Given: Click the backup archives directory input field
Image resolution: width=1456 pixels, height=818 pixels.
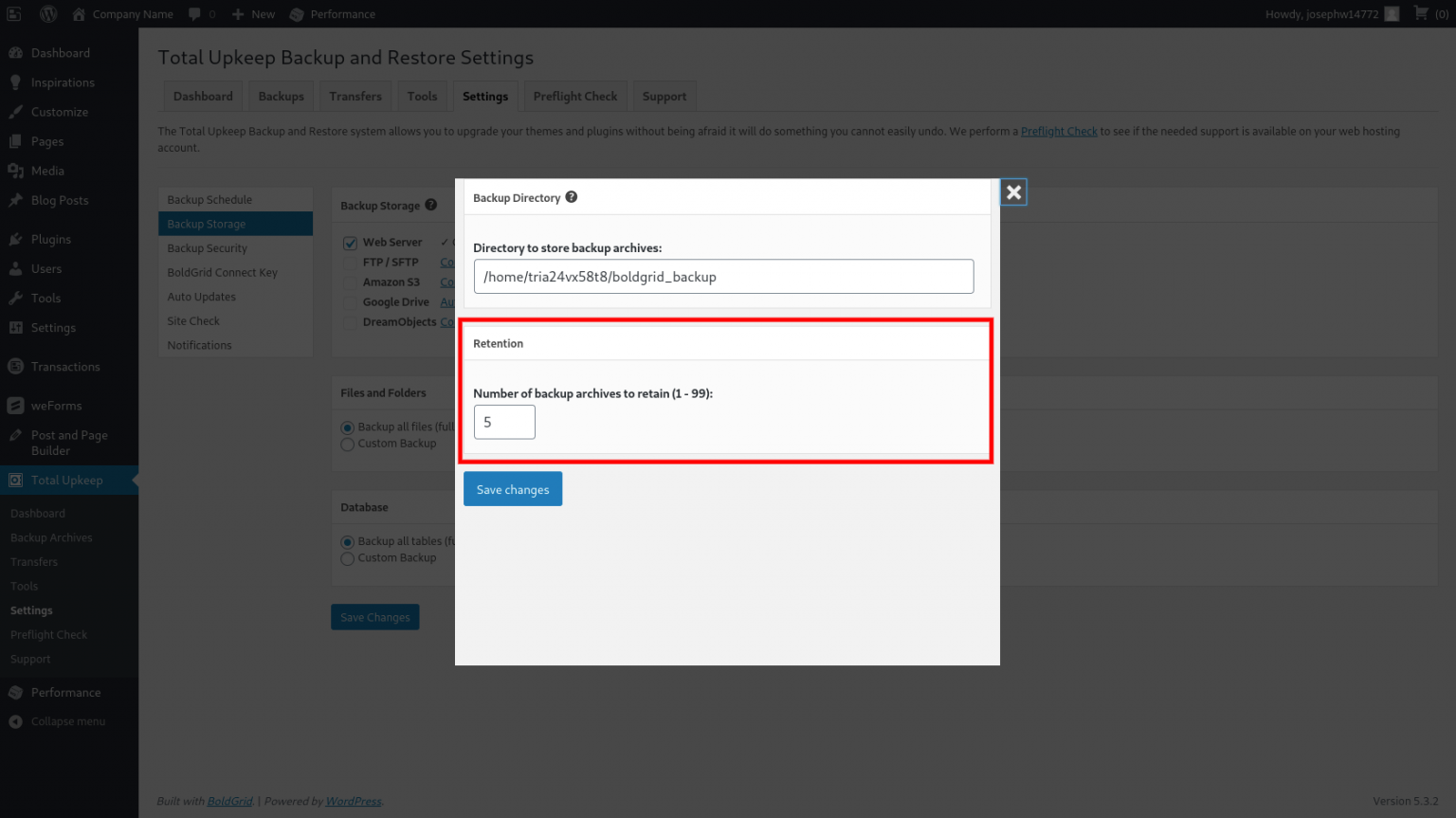Looking at the screenshot, I should (723, 276).
